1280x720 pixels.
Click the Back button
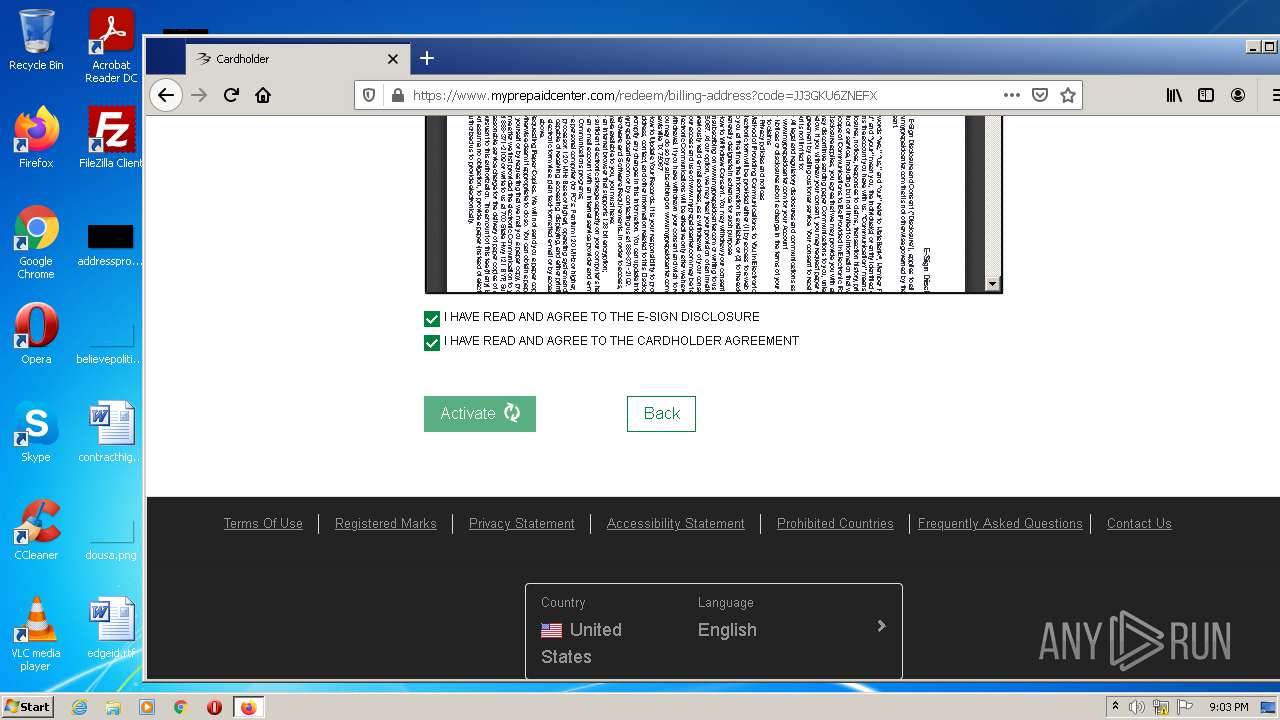point(661,414)
